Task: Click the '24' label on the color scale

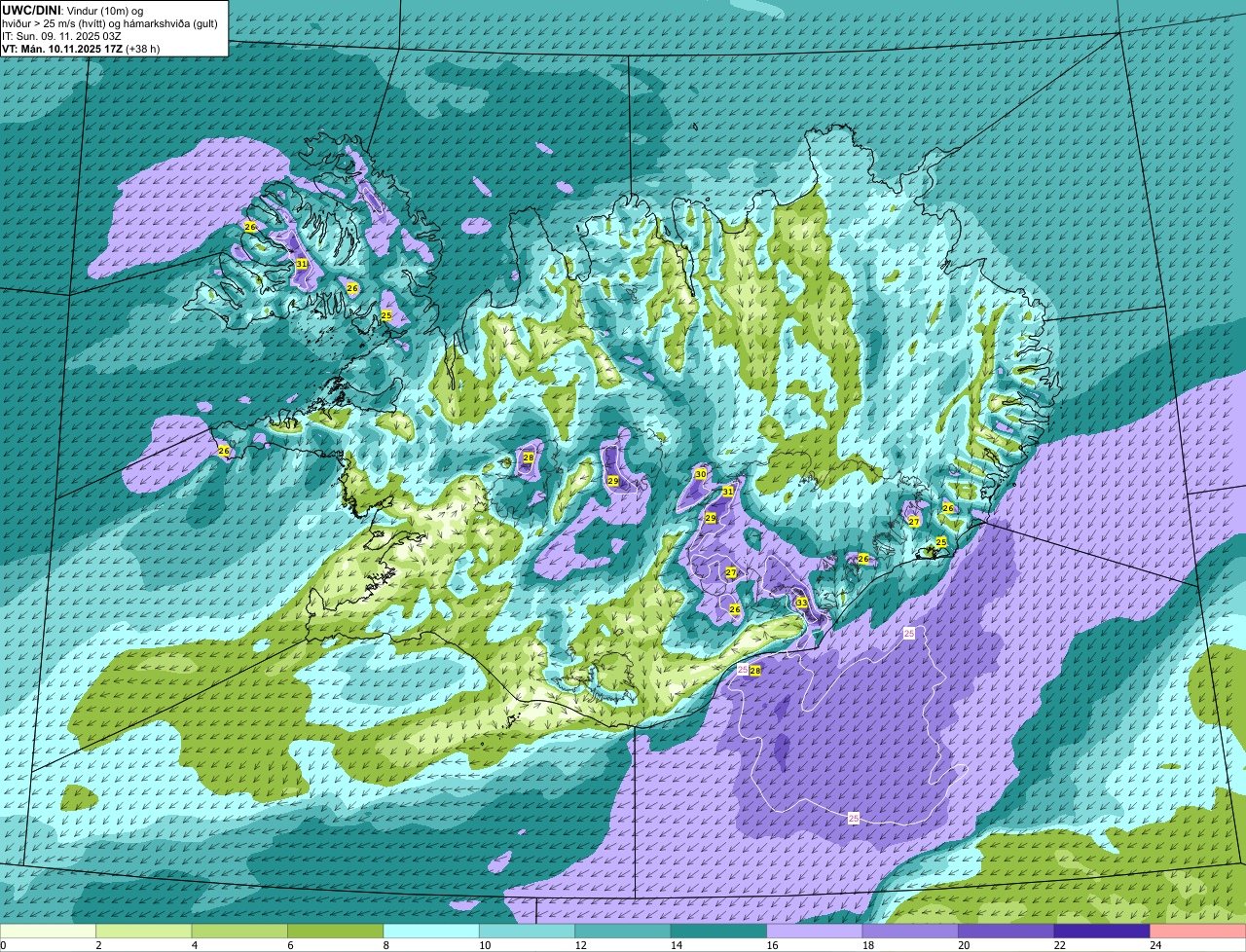Action: point(1154,945)
